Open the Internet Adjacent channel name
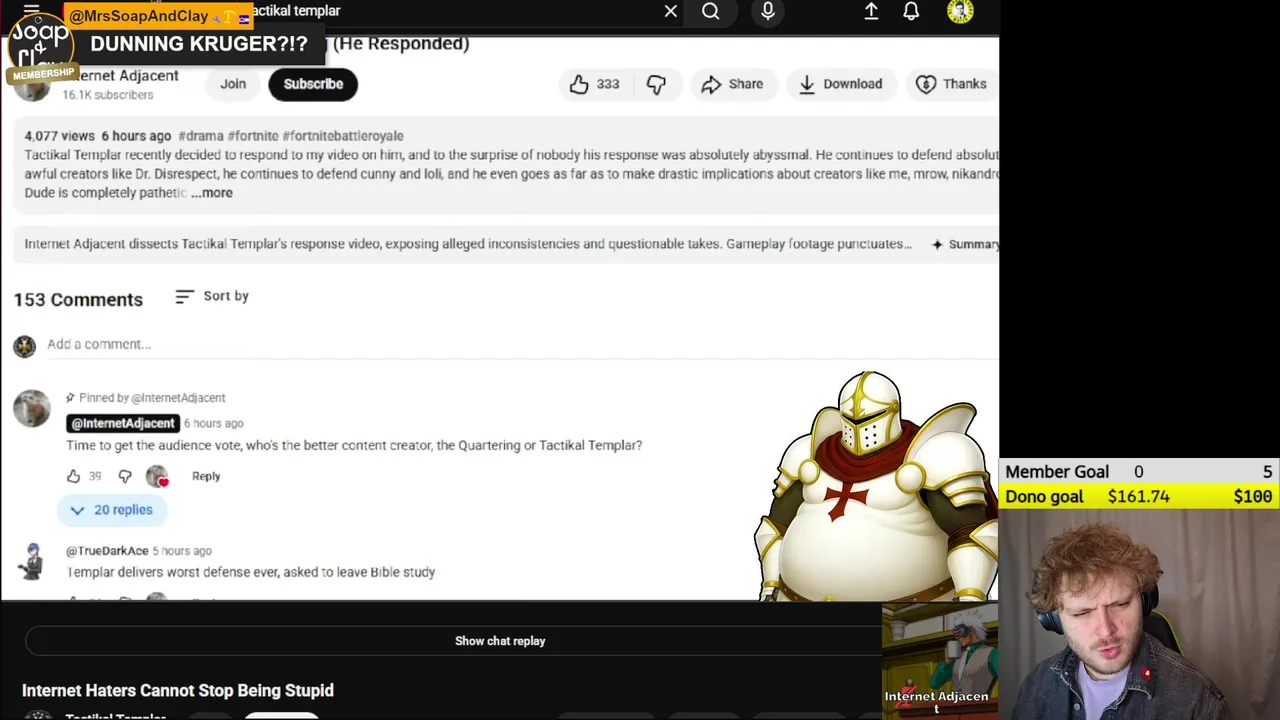 click(120, 76)
